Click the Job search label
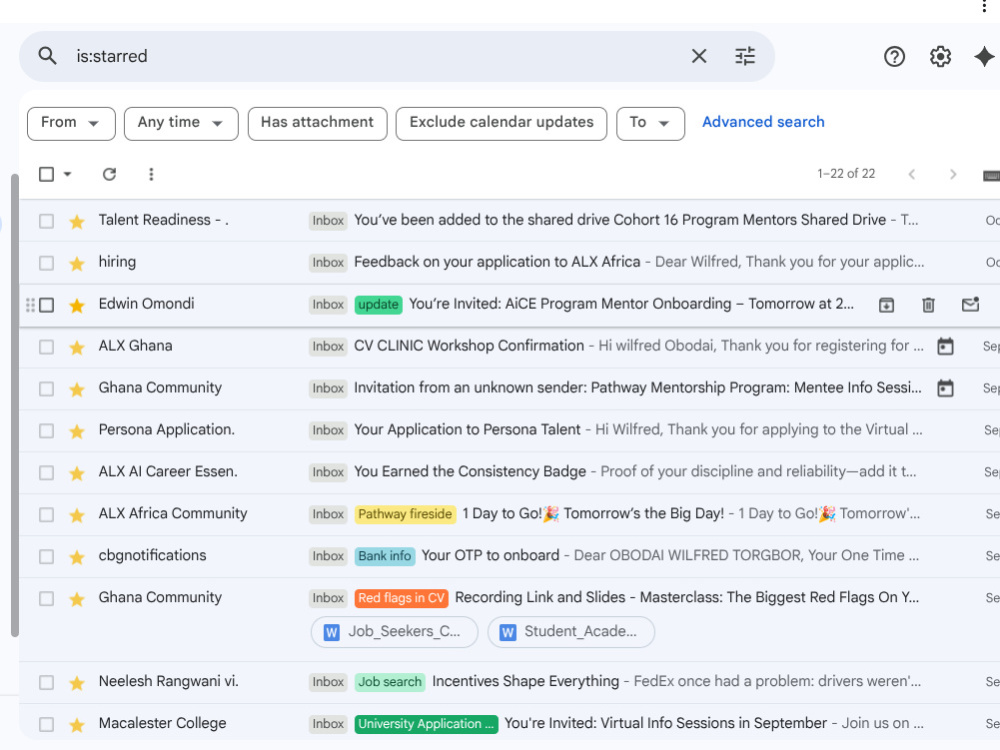Viewport: 1000px width, 750px height. tap(390, 682)
